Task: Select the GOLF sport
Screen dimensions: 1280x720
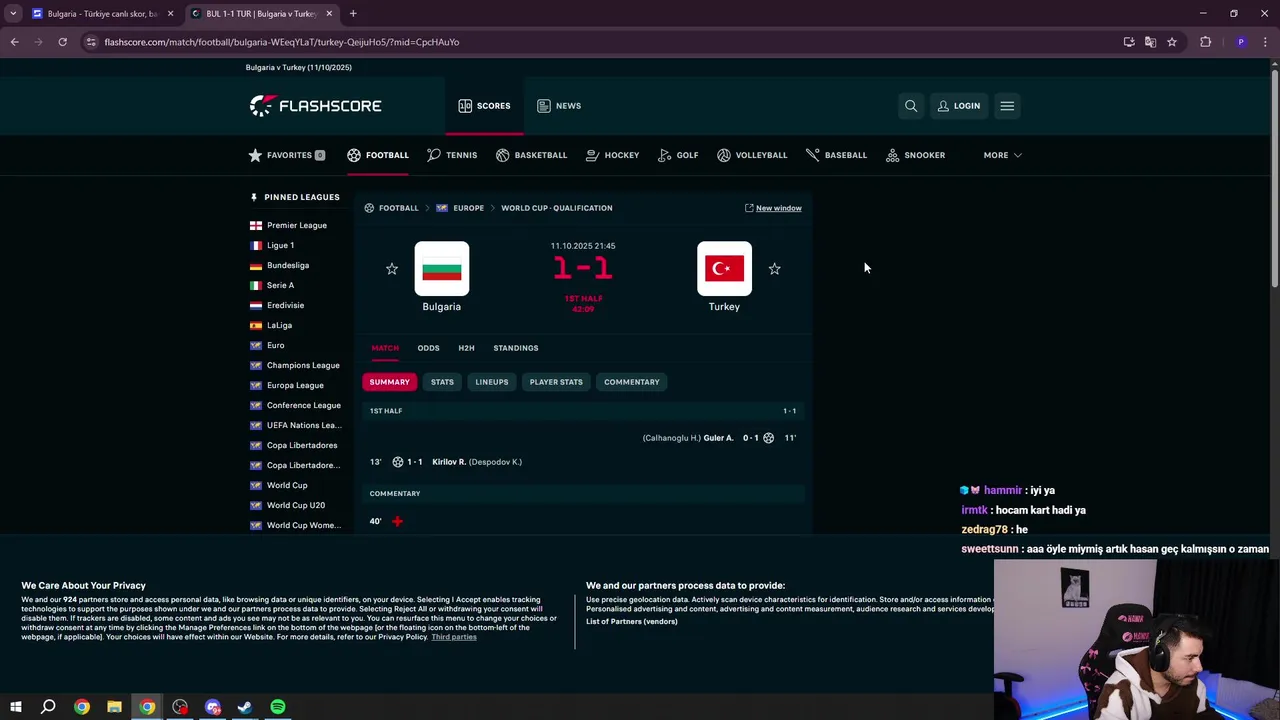Action: pyautogui.click(x=678, y=155)
